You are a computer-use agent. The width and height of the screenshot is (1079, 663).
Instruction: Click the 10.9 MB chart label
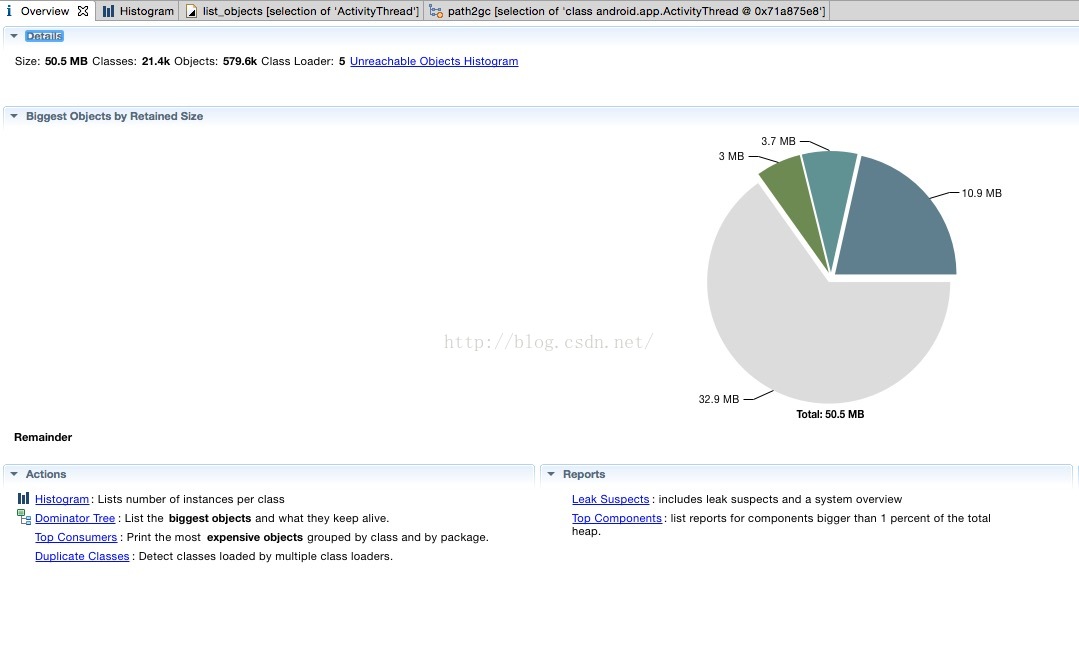(x=981, y=193)
